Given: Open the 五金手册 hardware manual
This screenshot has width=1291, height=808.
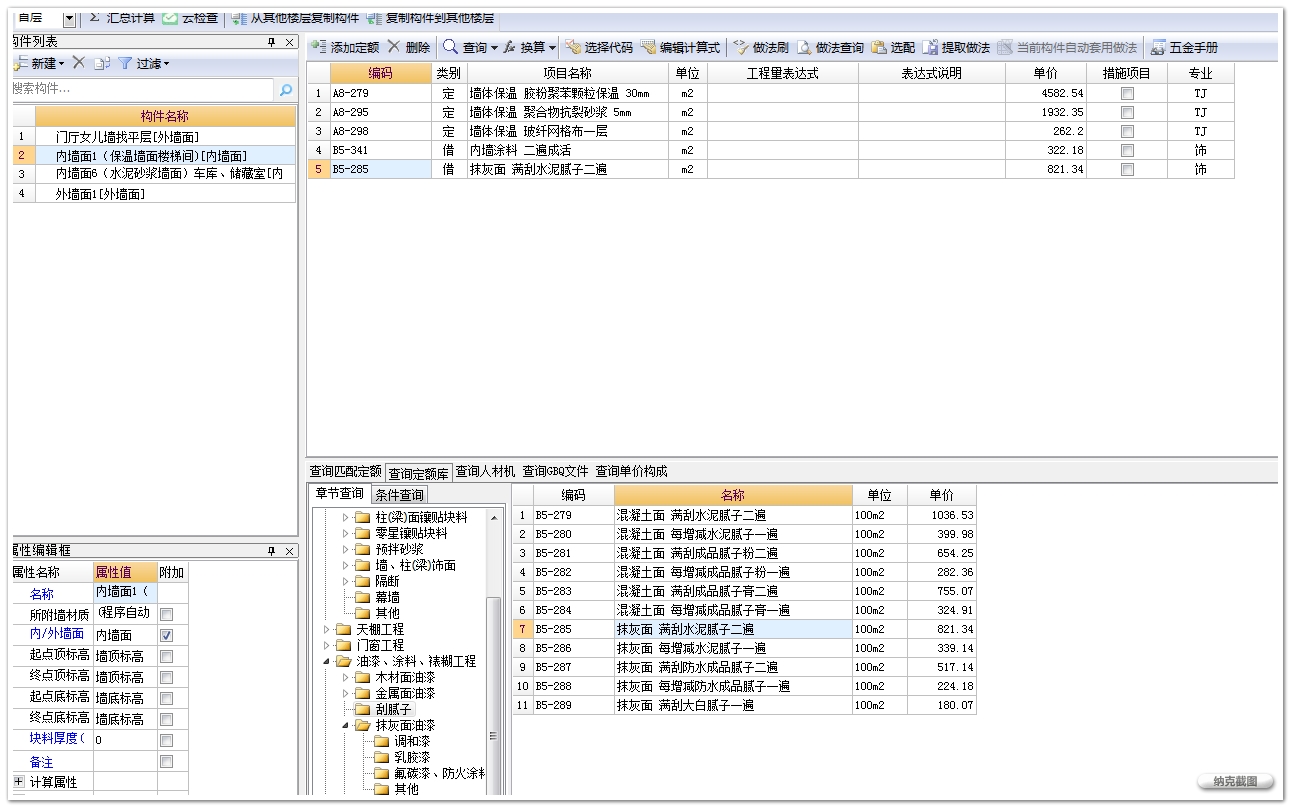Looking at the screenshot, I should point(1185,47).
